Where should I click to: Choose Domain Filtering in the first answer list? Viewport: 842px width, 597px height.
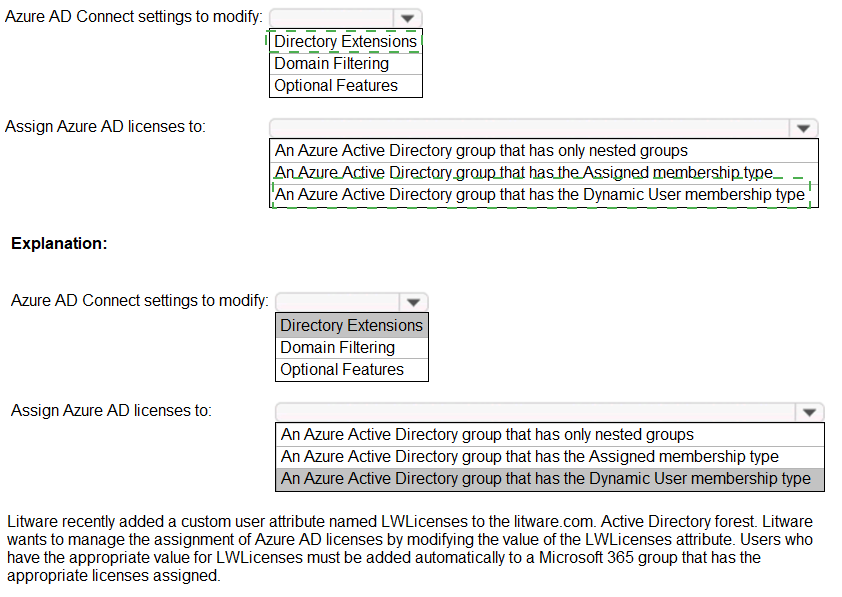(331, 63)
